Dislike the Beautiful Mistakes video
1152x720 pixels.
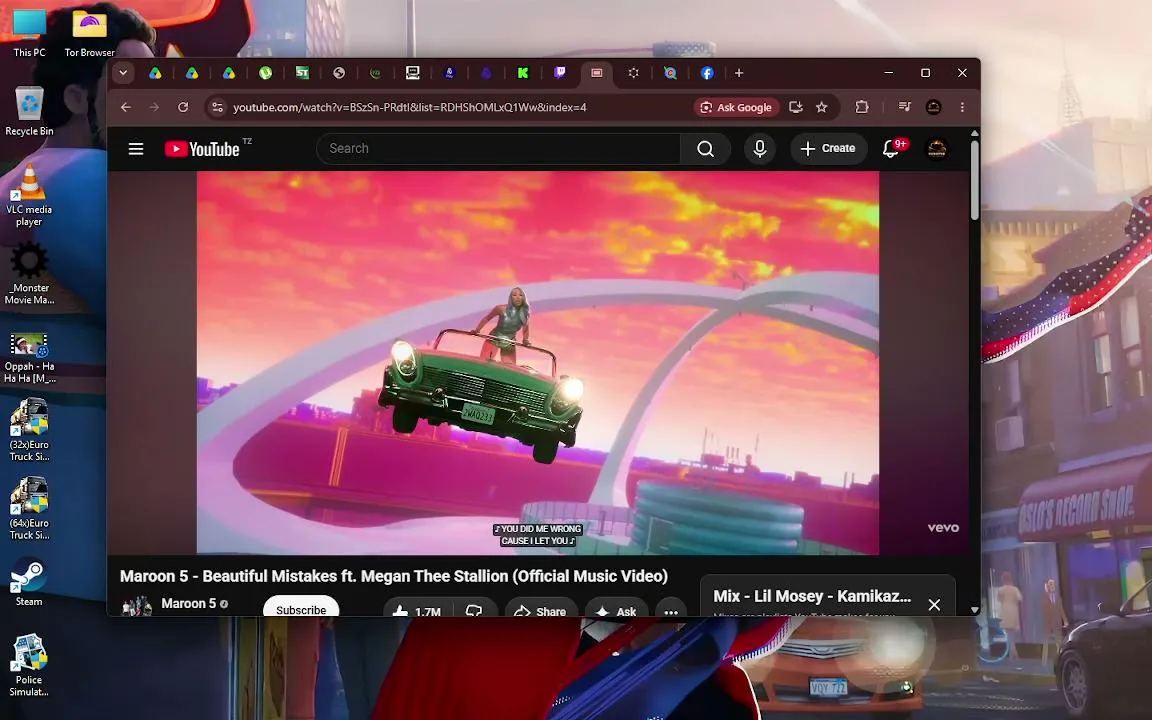pyautogui.click(x=475, y=610)
